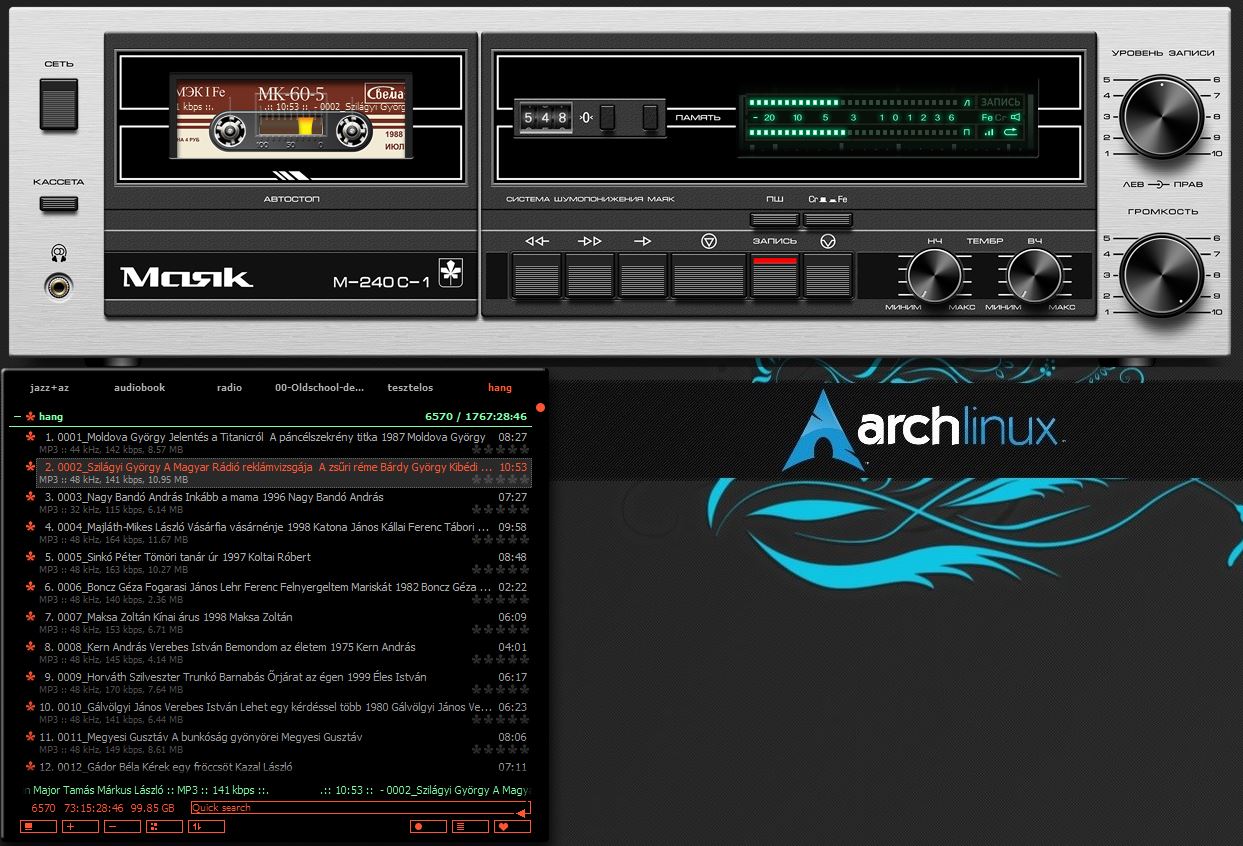Select track 0005_Sinkó Péter in playlist
The width and height of the screenshot is (1243, 846).
[180, 557]
